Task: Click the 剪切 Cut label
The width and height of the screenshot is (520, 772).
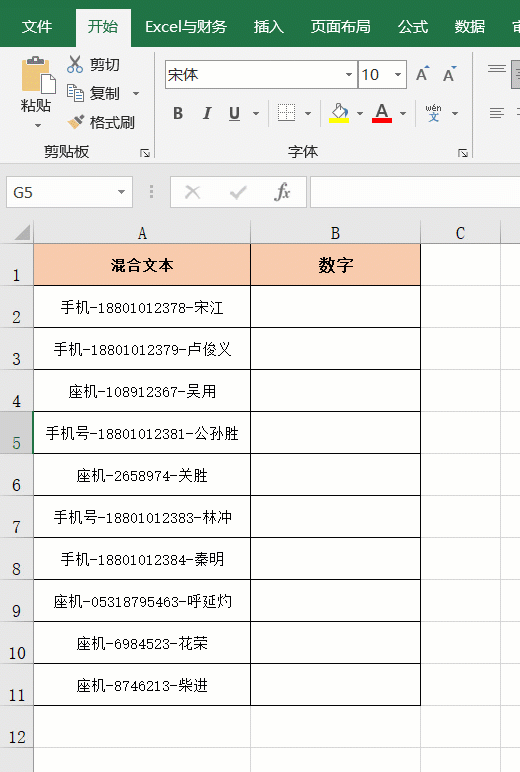Action: (104, 64)
